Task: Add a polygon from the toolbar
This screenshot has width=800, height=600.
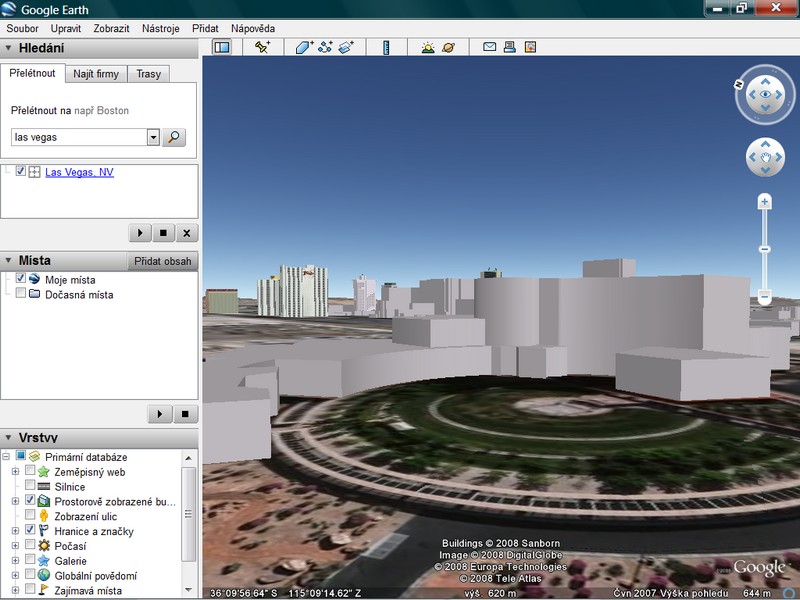Action: coord(305,47)
